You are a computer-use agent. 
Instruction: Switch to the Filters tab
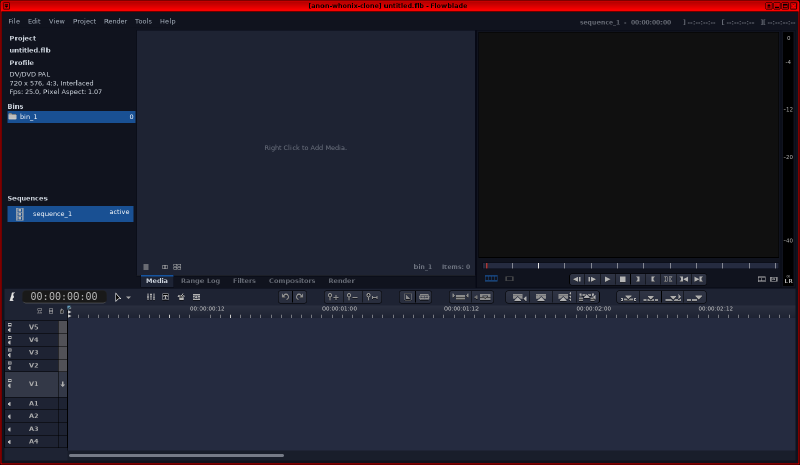click(x=244, y=281)
